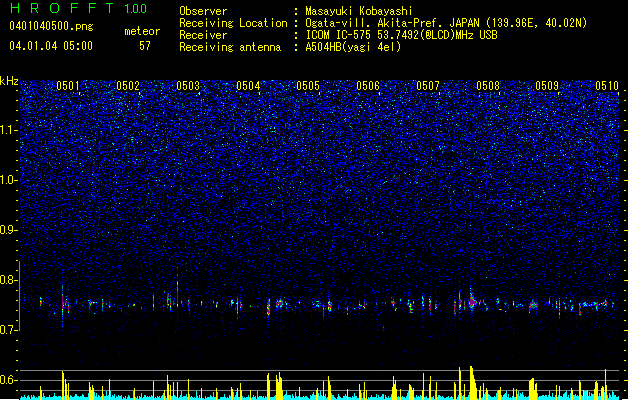629x400 pixels.
Task: Click the meteor label
Action: 142,31
